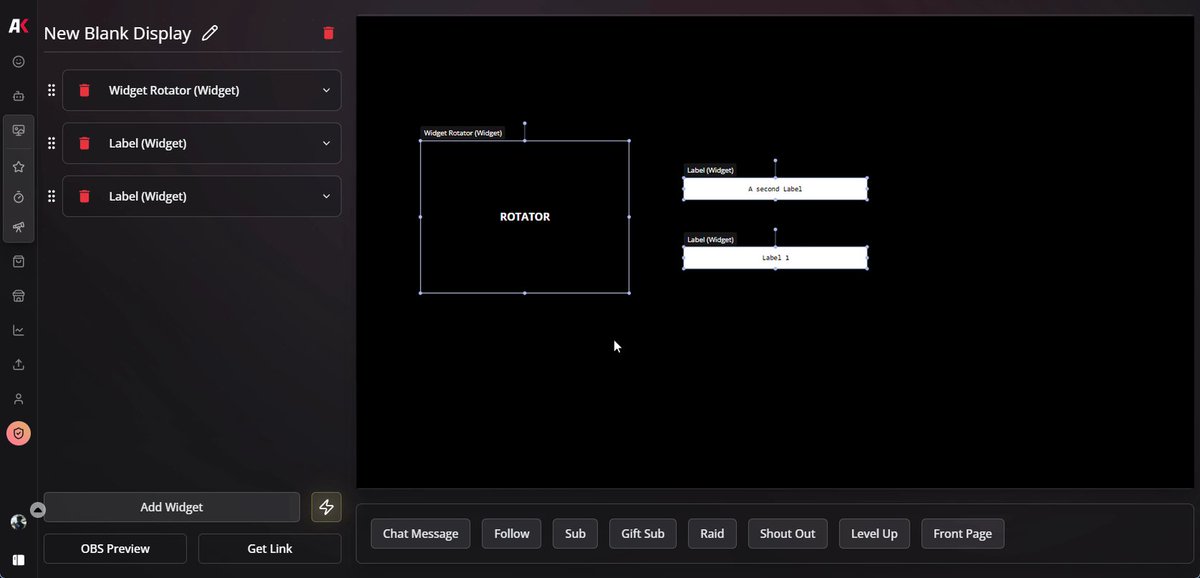The width and height of the screenshot is (1200, 578).
Task: Click the AK logo in the sidebar
Action: tap(18, 27)
